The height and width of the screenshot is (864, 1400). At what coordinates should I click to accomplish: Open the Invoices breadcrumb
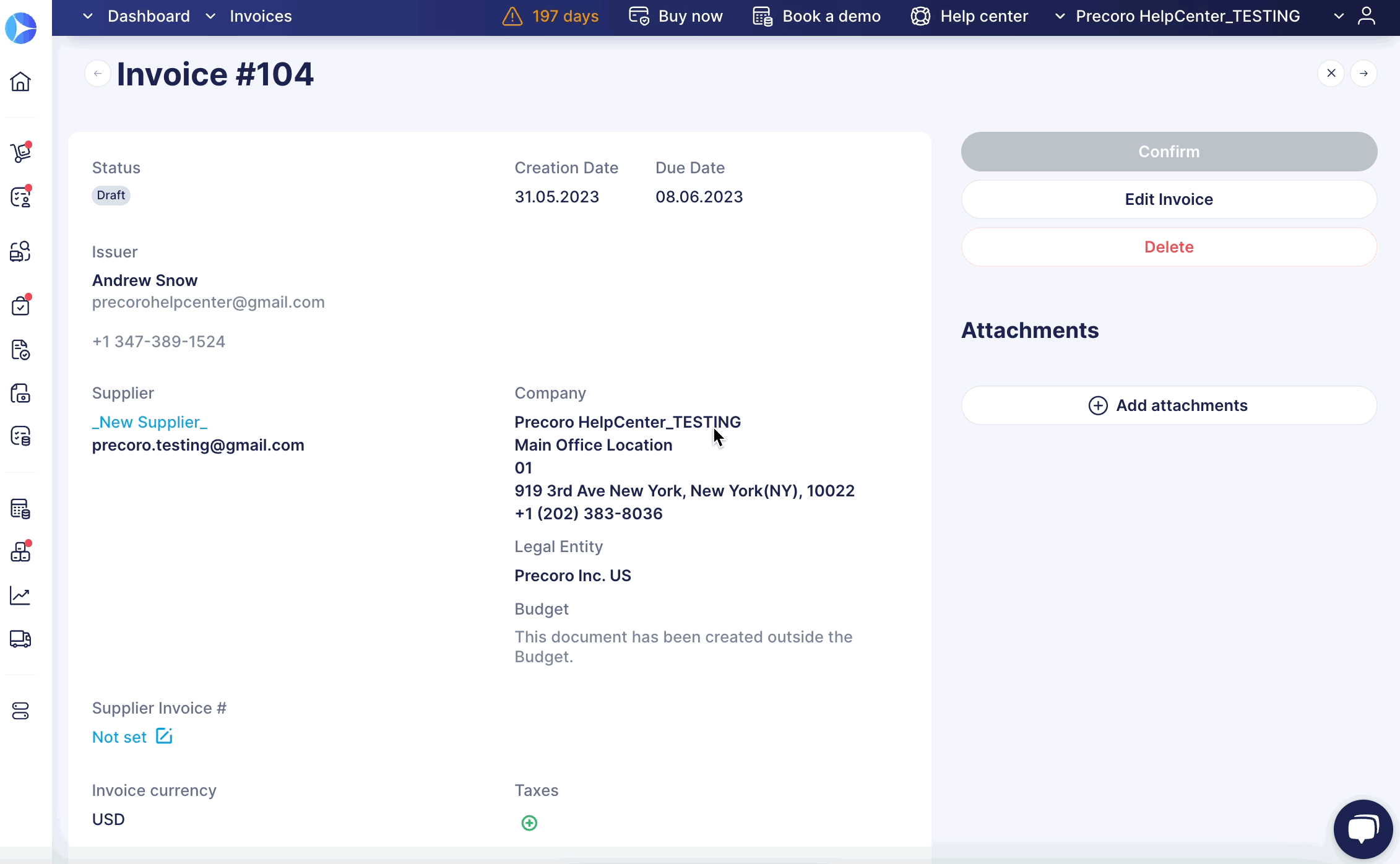click(261, 16)
